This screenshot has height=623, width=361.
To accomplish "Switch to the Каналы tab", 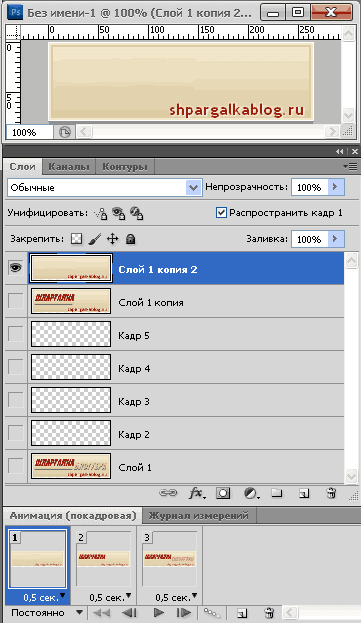I will (69, 166).
